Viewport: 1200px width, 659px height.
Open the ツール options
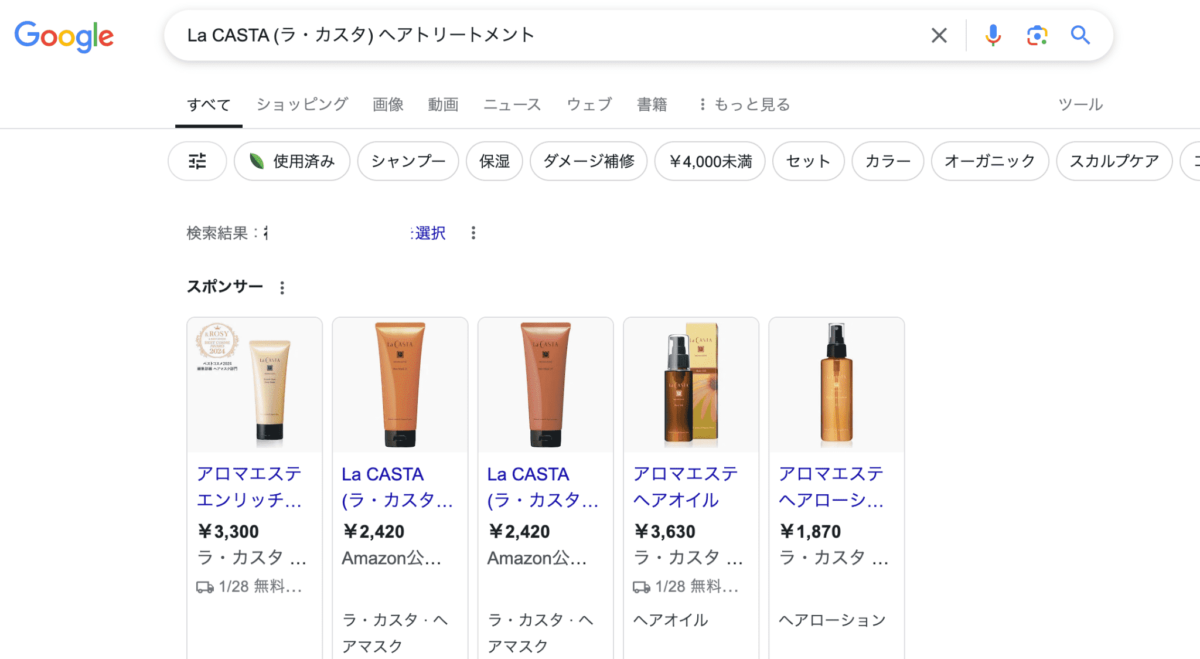1080,104
